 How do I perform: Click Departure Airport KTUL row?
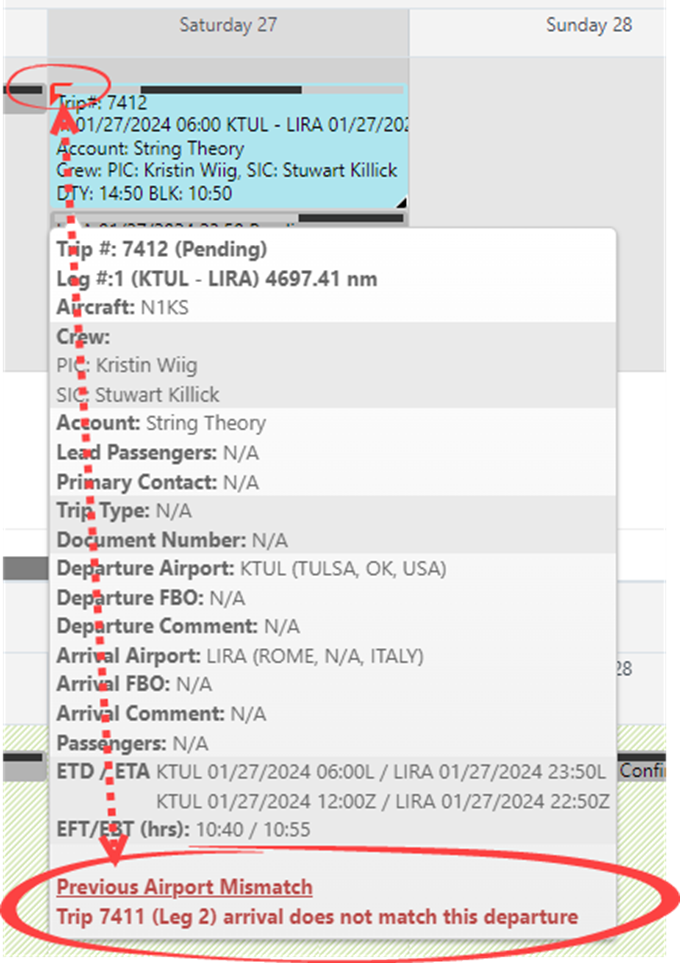[251, 569]
